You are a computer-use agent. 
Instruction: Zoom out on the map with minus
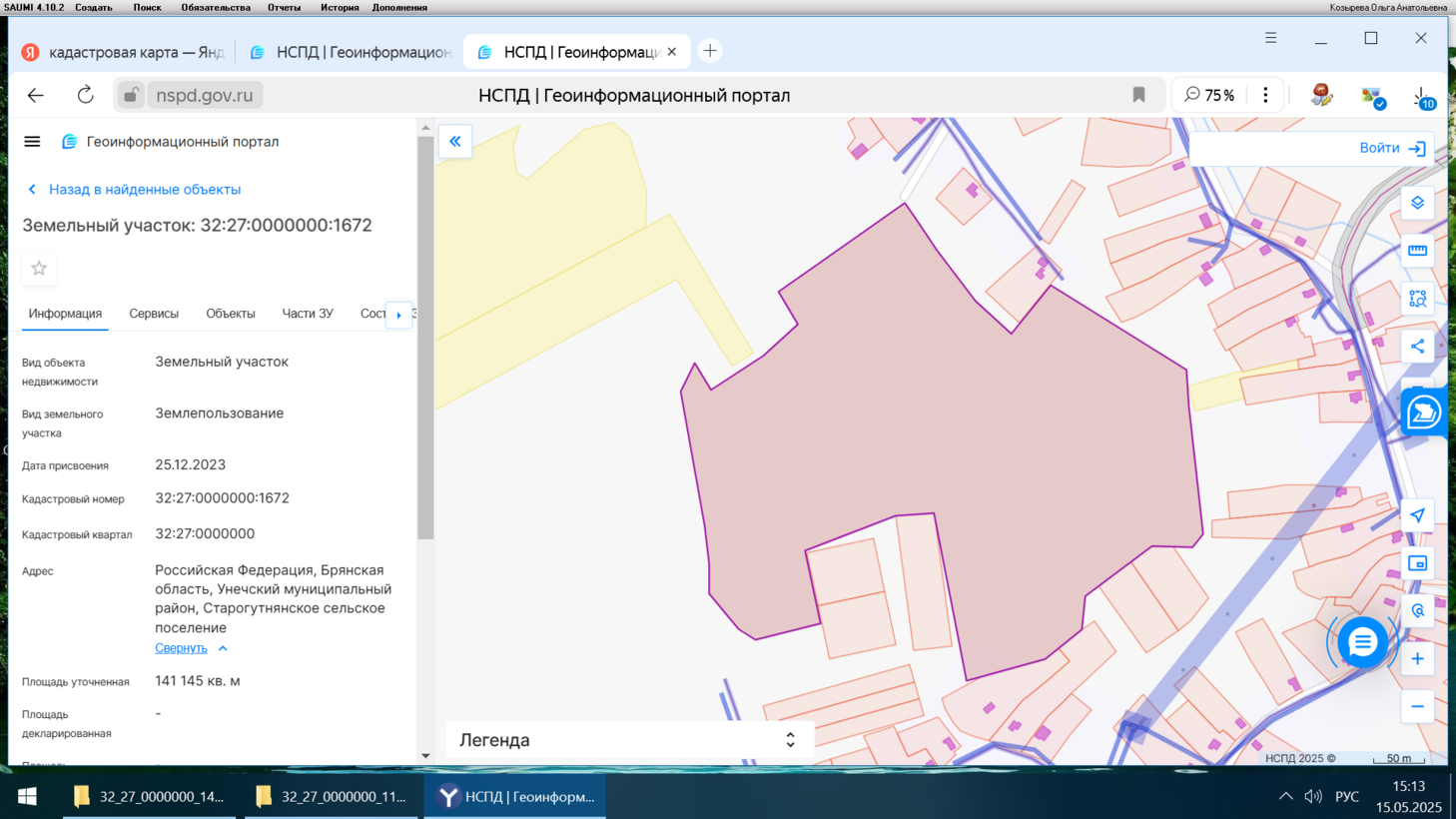click(x=1417, y=707)
